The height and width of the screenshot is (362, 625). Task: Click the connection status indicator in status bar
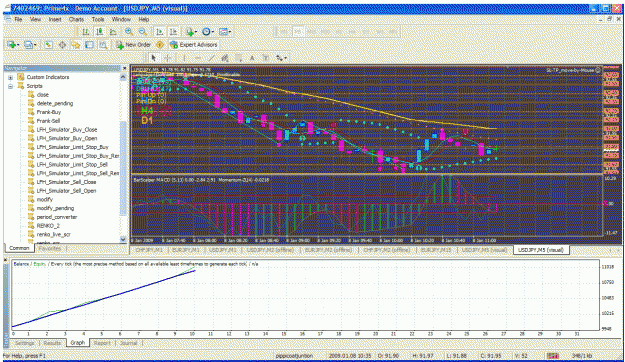click(x=552, y=356)
